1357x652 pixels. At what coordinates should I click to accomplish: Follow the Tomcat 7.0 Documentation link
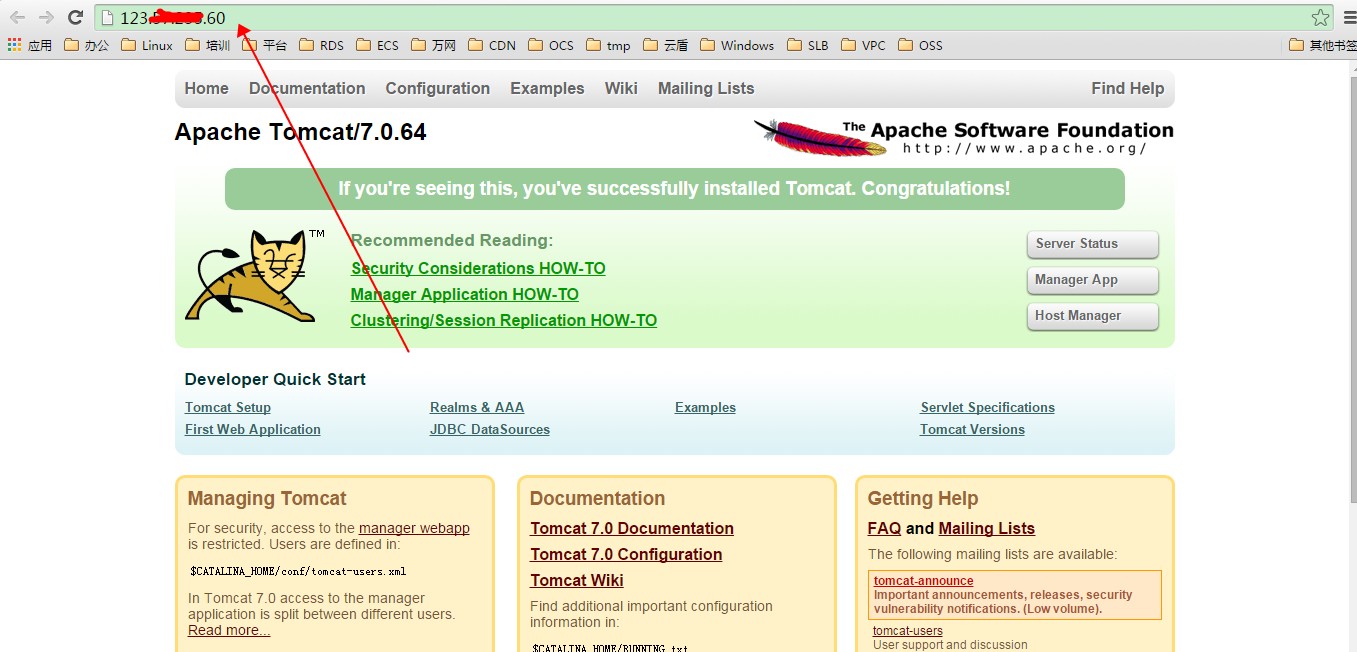coord(631,528)
